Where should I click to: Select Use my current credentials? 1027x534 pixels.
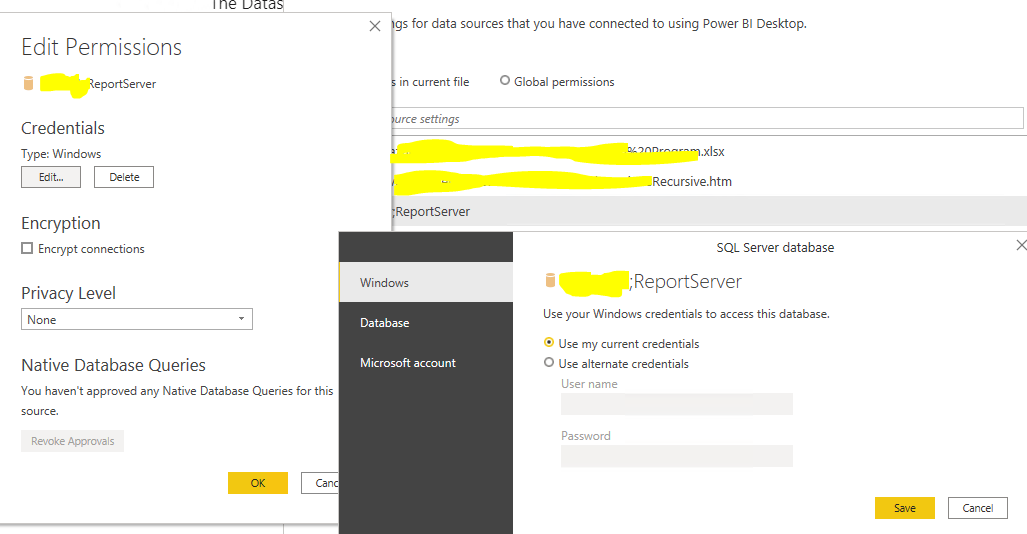tap(549, 343)
